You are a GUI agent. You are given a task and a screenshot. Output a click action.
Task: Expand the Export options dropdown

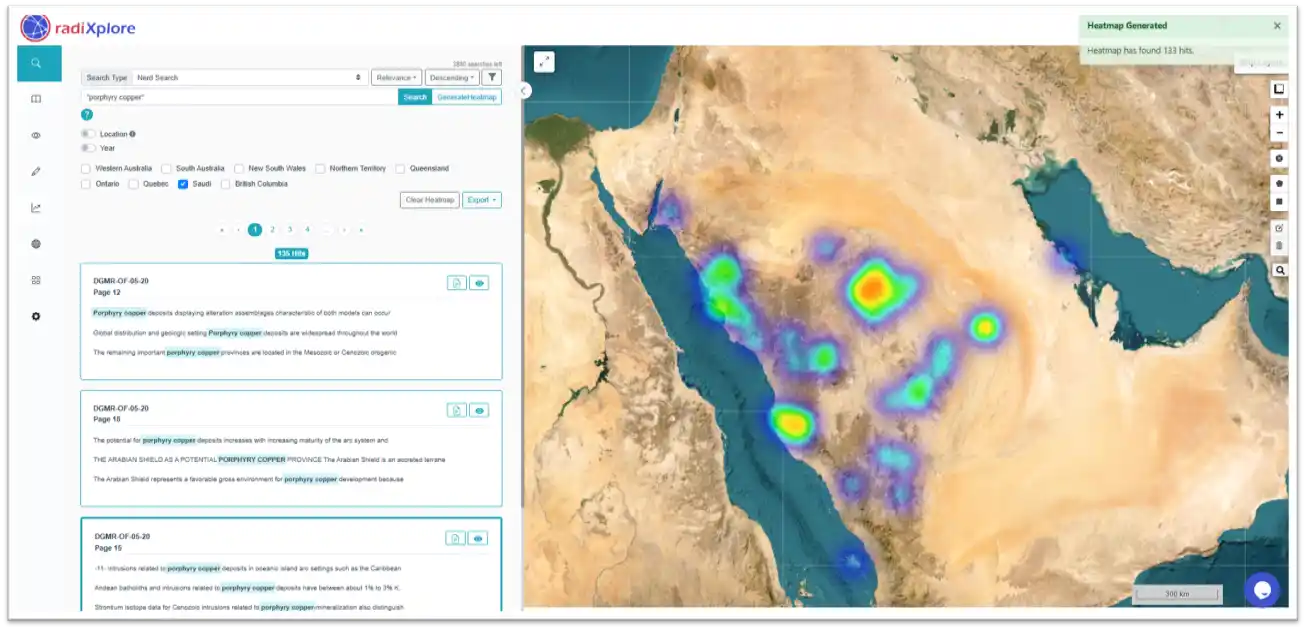481,199
